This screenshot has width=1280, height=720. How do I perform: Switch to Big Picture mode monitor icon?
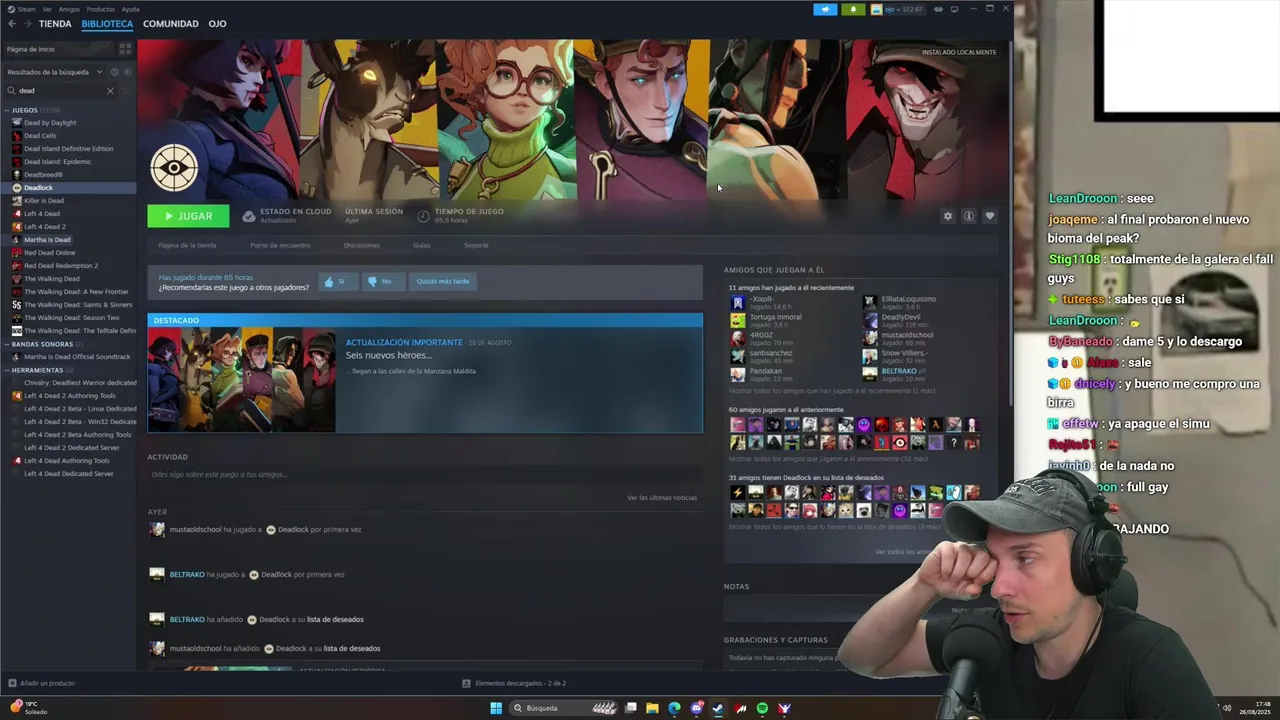(x=954, y=9)
